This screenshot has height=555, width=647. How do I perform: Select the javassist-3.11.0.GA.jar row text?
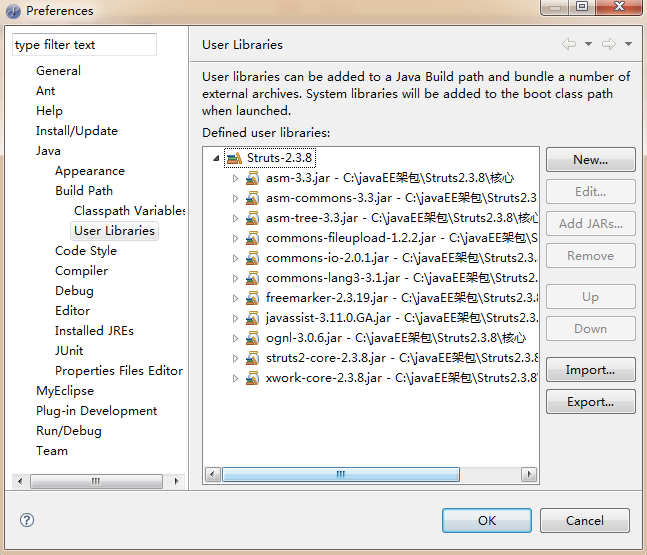[x=401, y=318]
